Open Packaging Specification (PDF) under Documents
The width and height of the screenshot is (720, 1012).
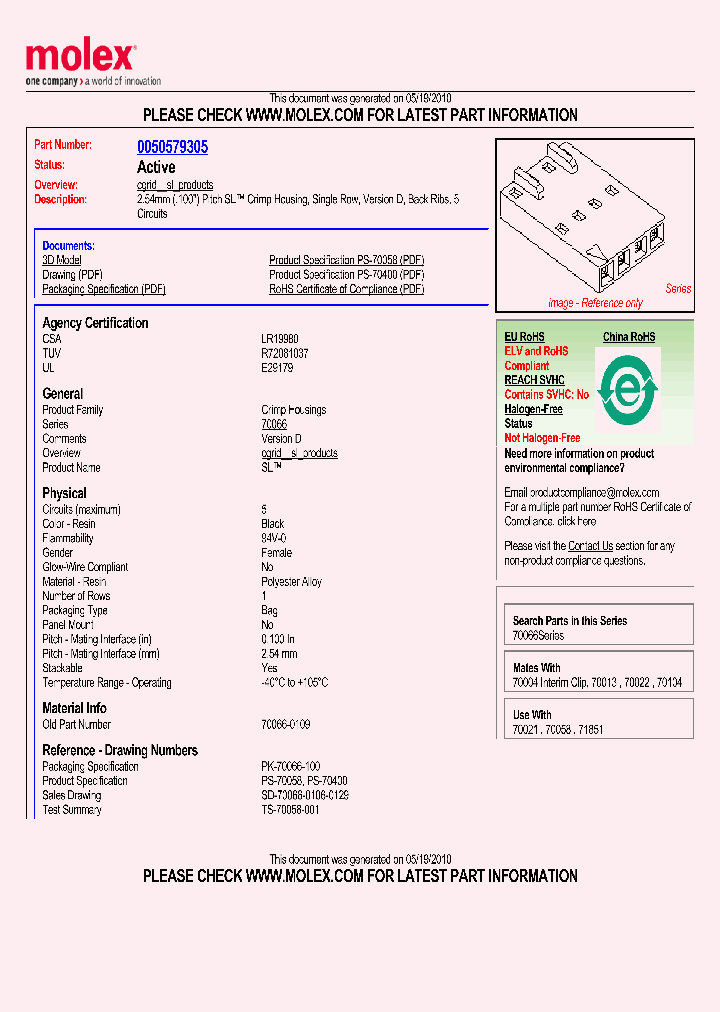103,289
